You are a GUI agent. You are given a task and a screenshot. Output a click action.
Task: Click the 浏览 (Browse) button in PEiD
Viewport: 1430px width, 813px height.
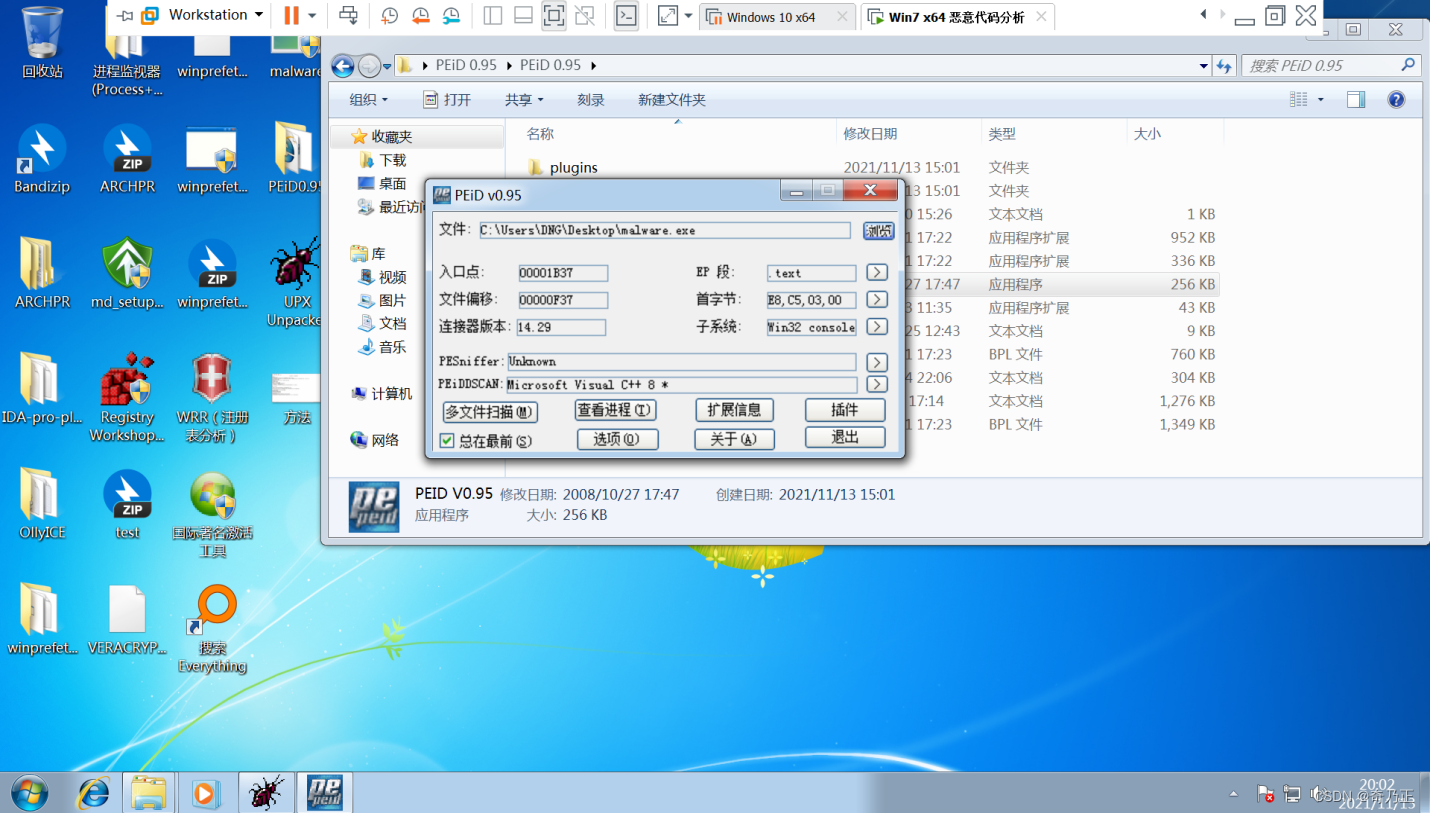pos(879,231)
